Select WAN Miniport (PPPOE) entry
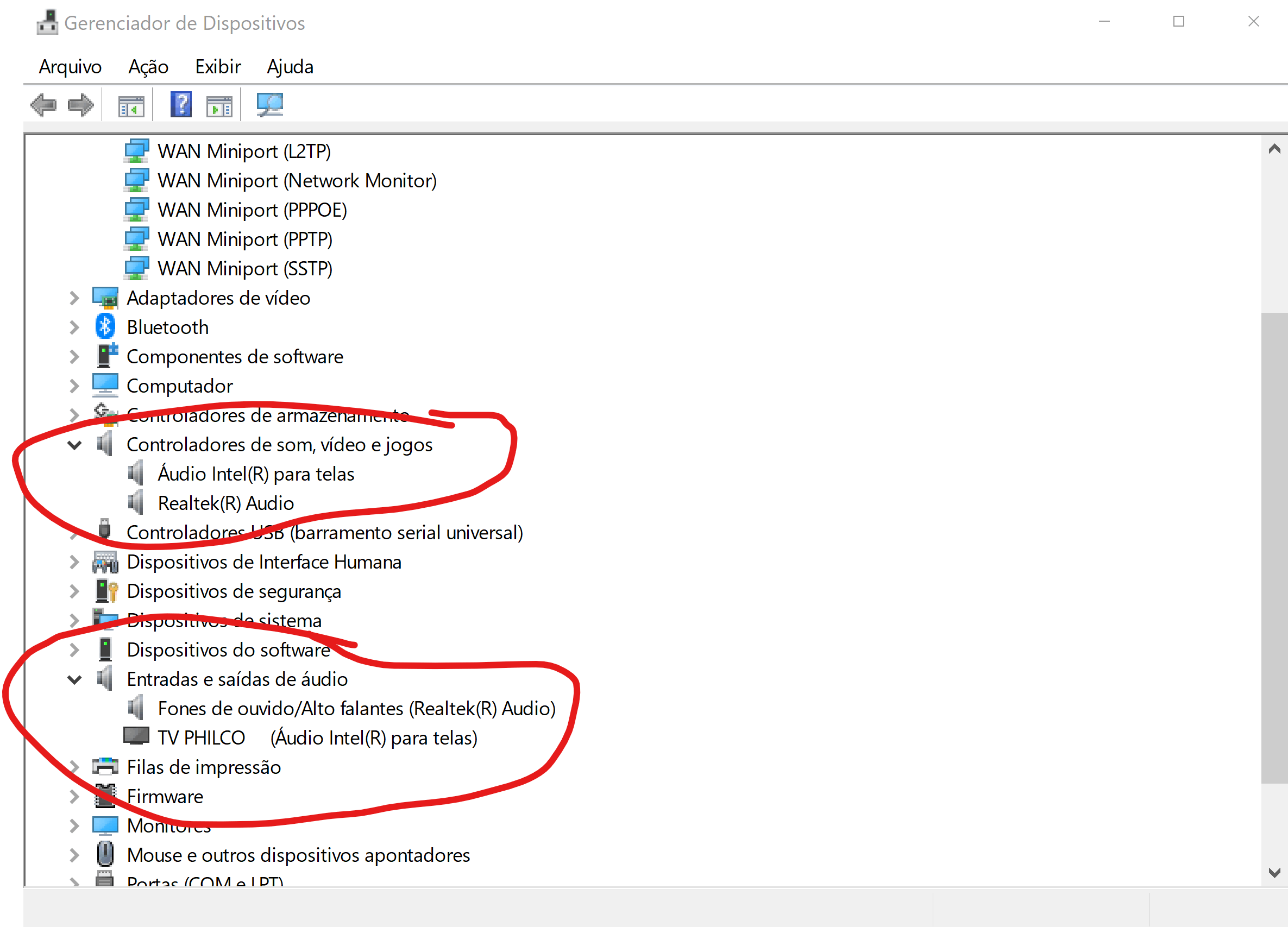Image resolution: width=1288 pixels, height=927 pixels. [x=252, y=210]
